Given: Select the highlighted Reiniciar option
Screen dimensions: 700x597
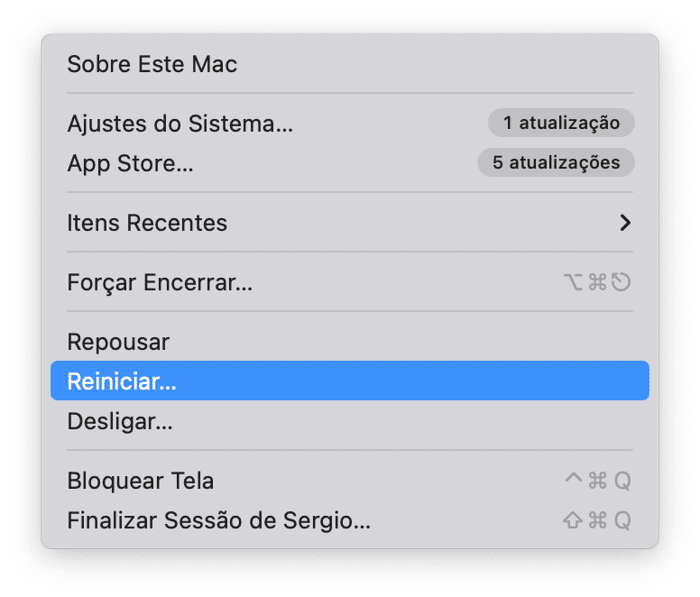Looking at the screenshot, I should pos(121,382).
